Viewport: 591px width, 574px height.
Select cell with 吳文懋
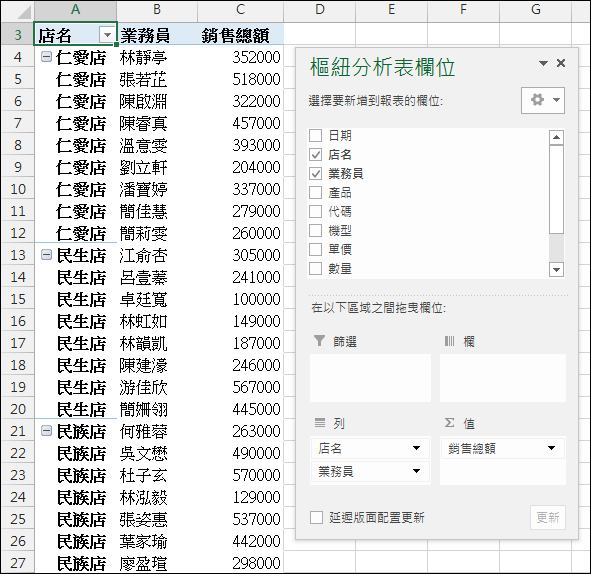click(x=157, y=453)
